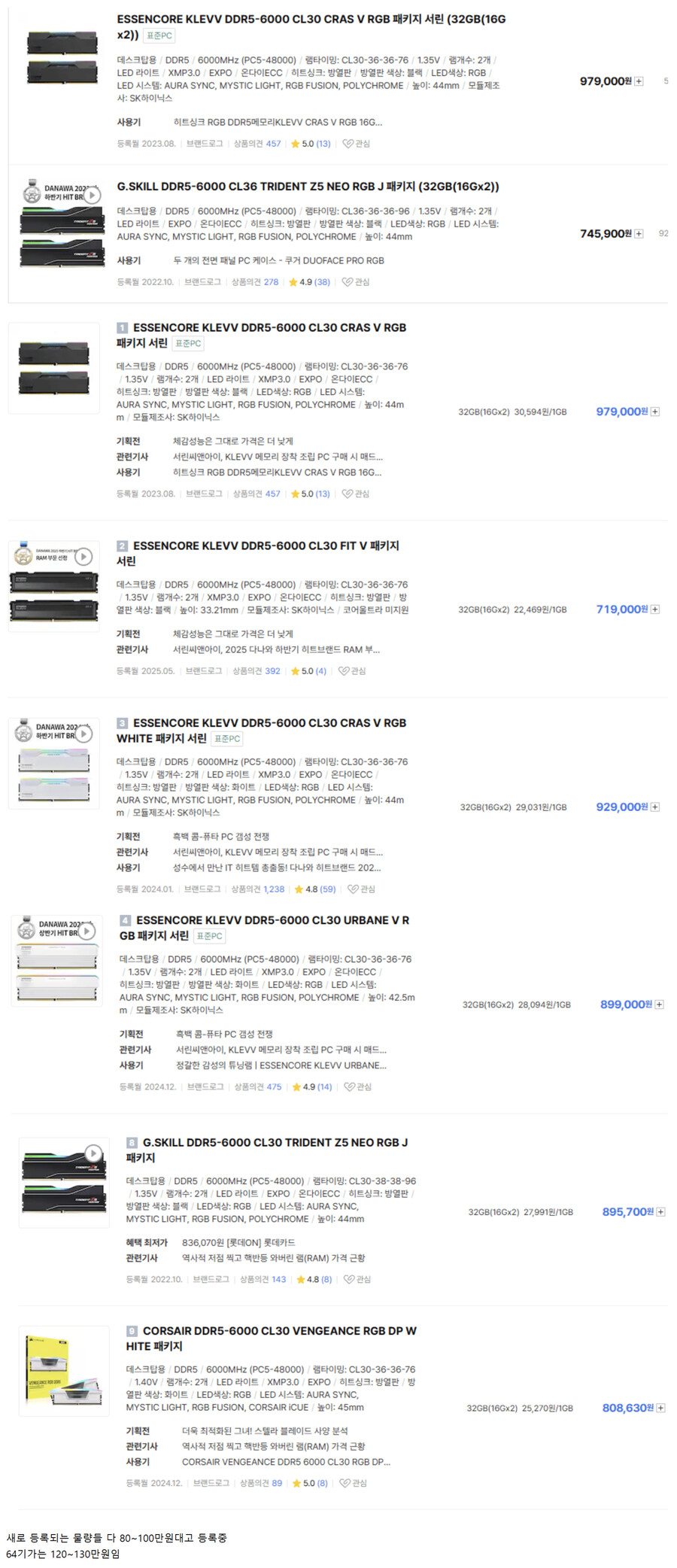
Task: Play video on KLEVV URBANE V RGB thumbnail
Action: 87,931
